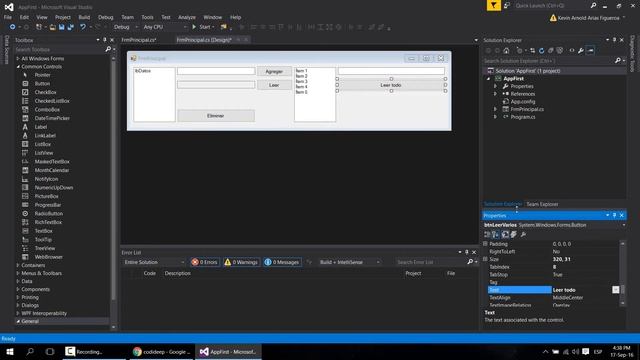
Task: Pick the RadioButton control in Toolbox
Action: pos(48,214)
